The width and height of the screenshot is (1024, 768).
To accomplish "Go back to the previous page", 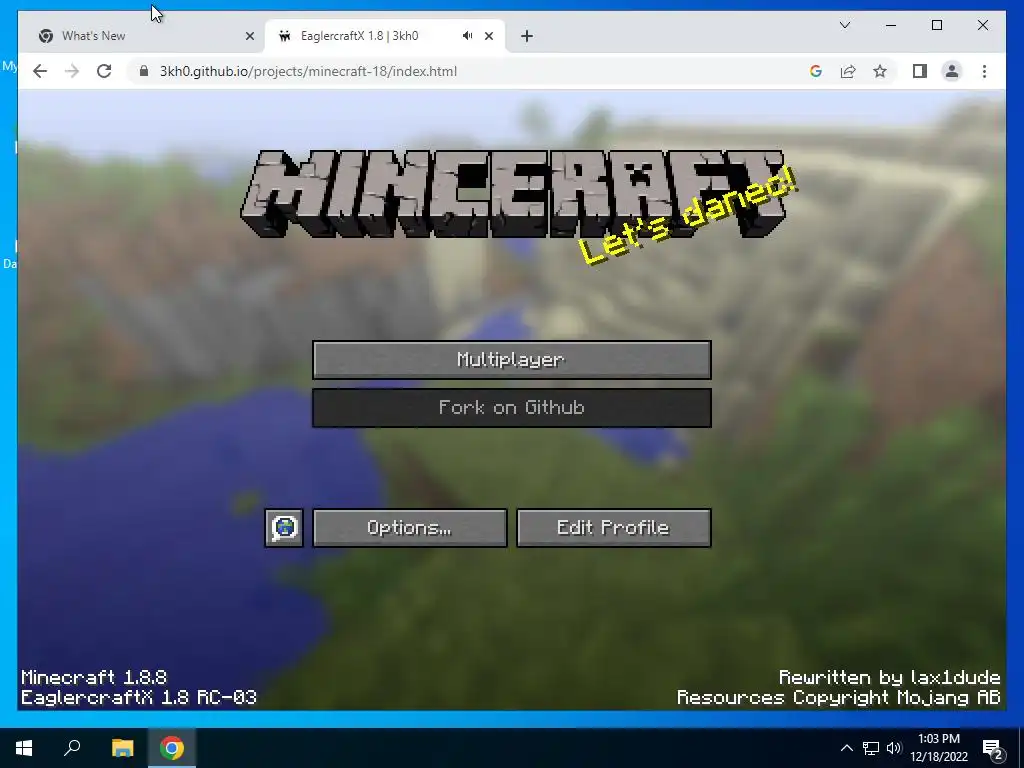I will [x=40, y=71].
